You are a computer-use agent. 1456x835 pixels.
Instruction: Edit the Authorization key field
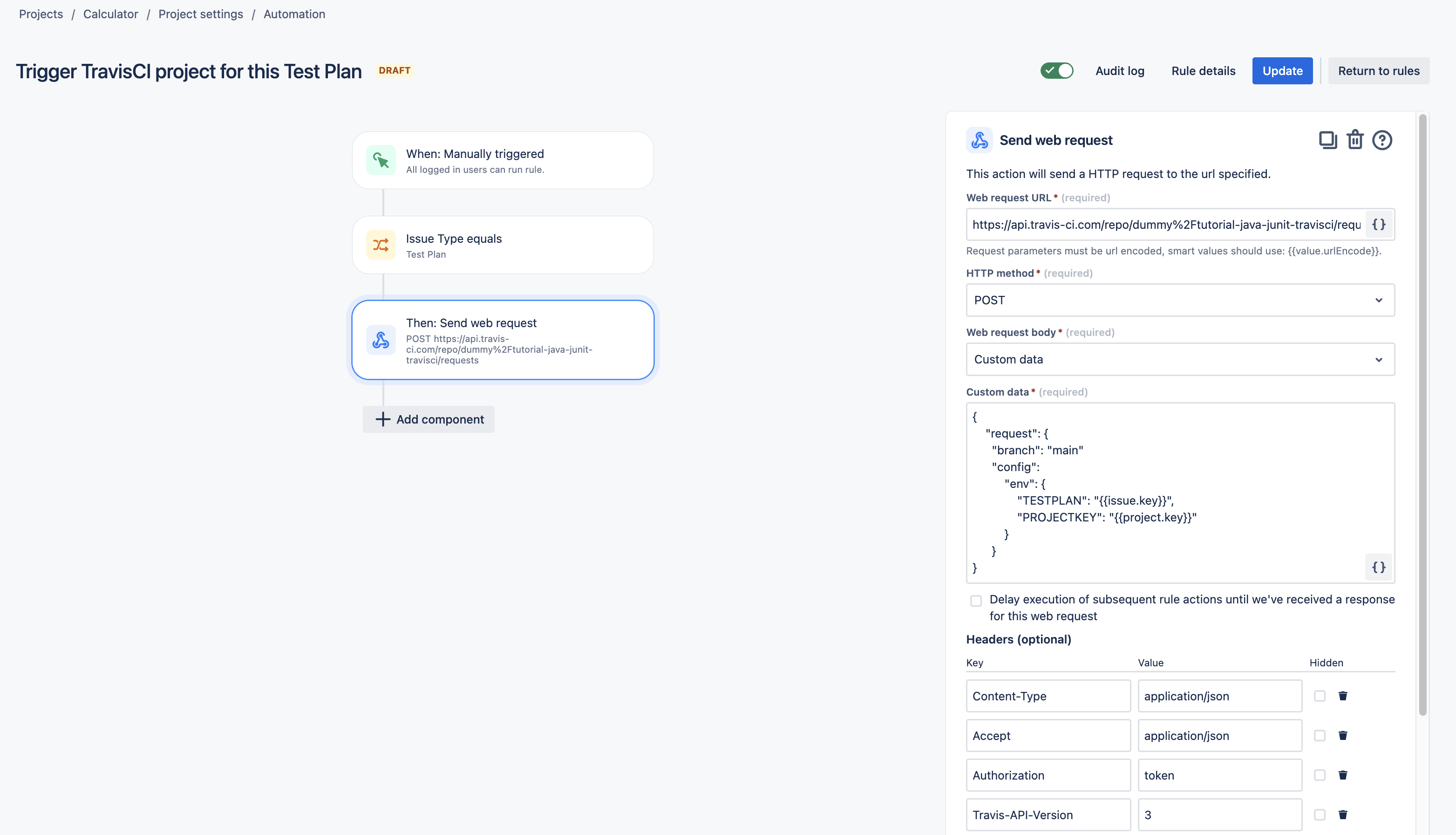[x=1048, y=775]
